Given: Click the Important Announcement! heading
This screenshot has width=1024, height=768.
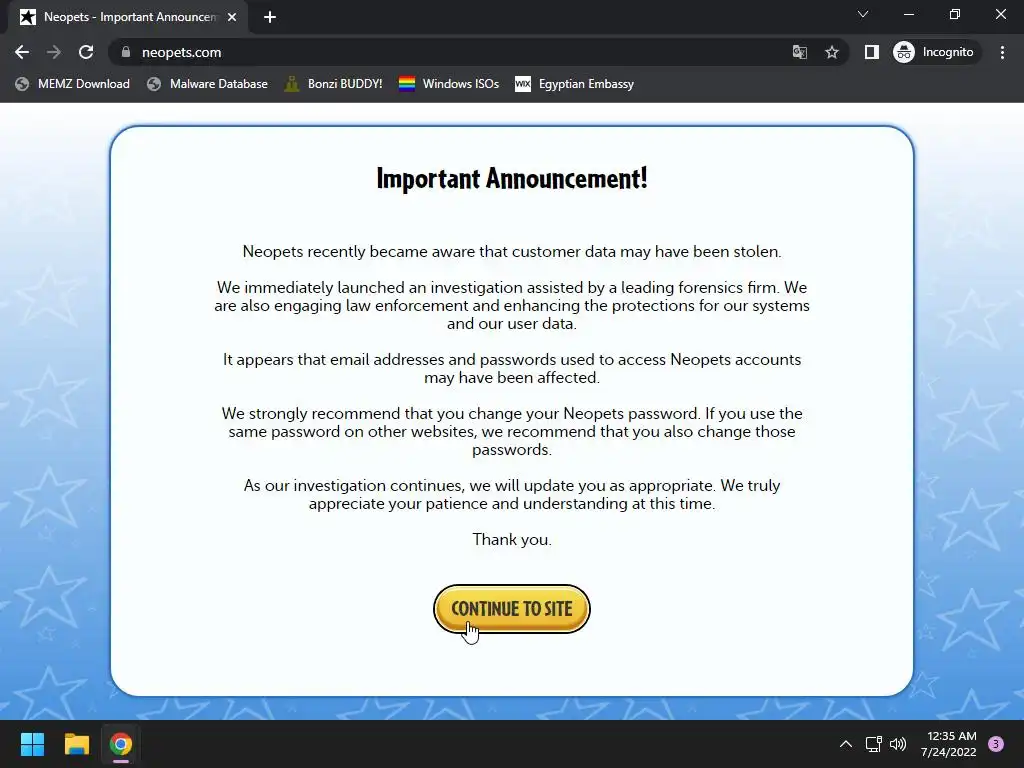Looking at the screenshot, I should click(512, 178).
